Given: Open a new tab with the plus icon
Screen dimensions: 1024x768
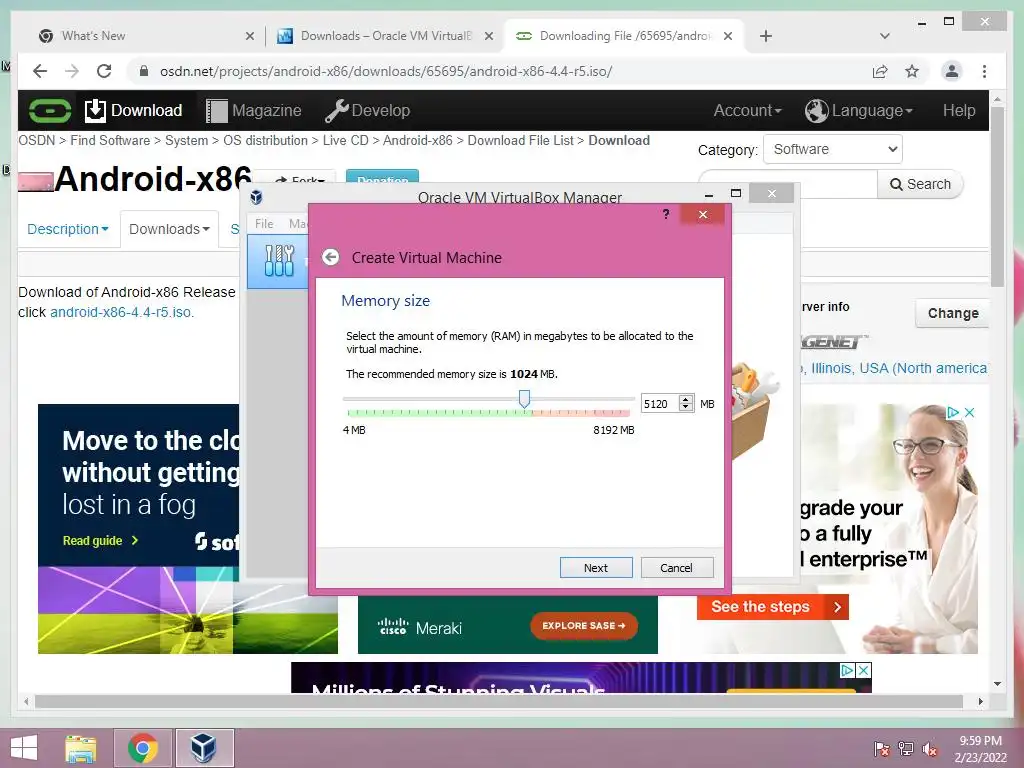Looking at the screenshot, I should point(766,36).
